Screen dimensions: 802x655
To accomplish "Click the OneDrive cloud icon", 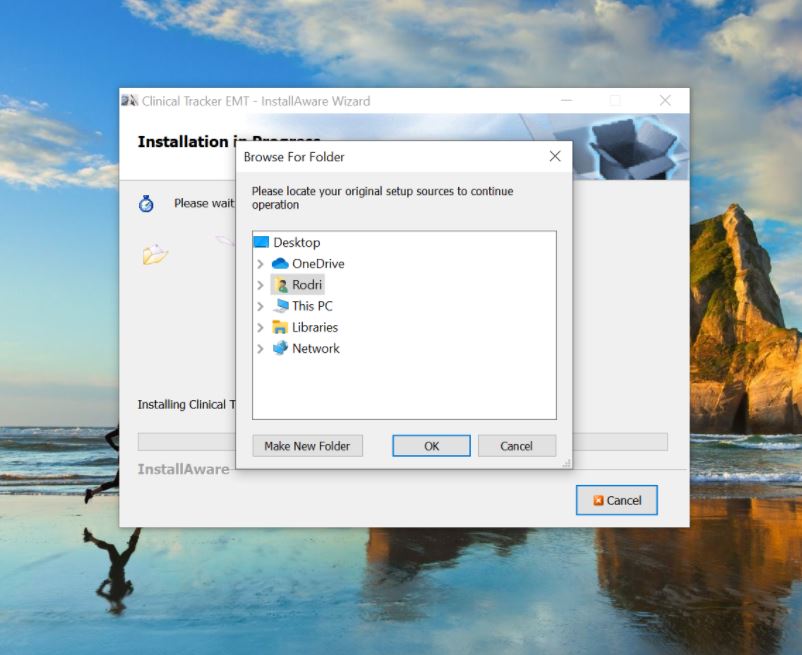I will click(280, 263).
